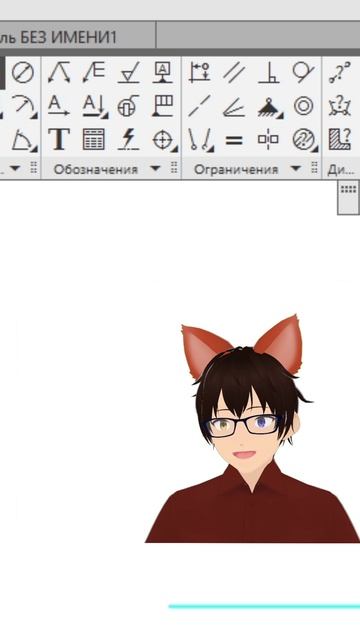Viewport: 360px width, 640px height.
Task: Select the circle with question mark constraint tool
Action: click(x=305, y=140)
